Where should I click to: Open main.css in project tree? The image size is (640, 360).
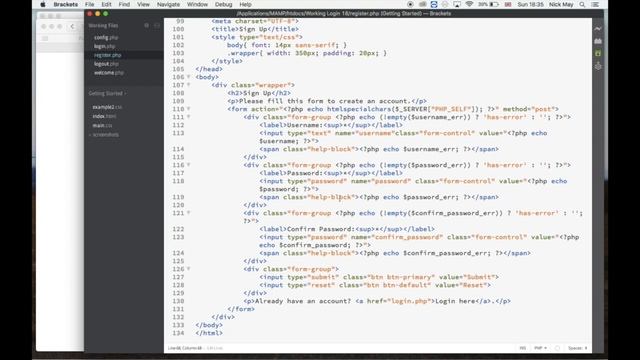point(102,125)
